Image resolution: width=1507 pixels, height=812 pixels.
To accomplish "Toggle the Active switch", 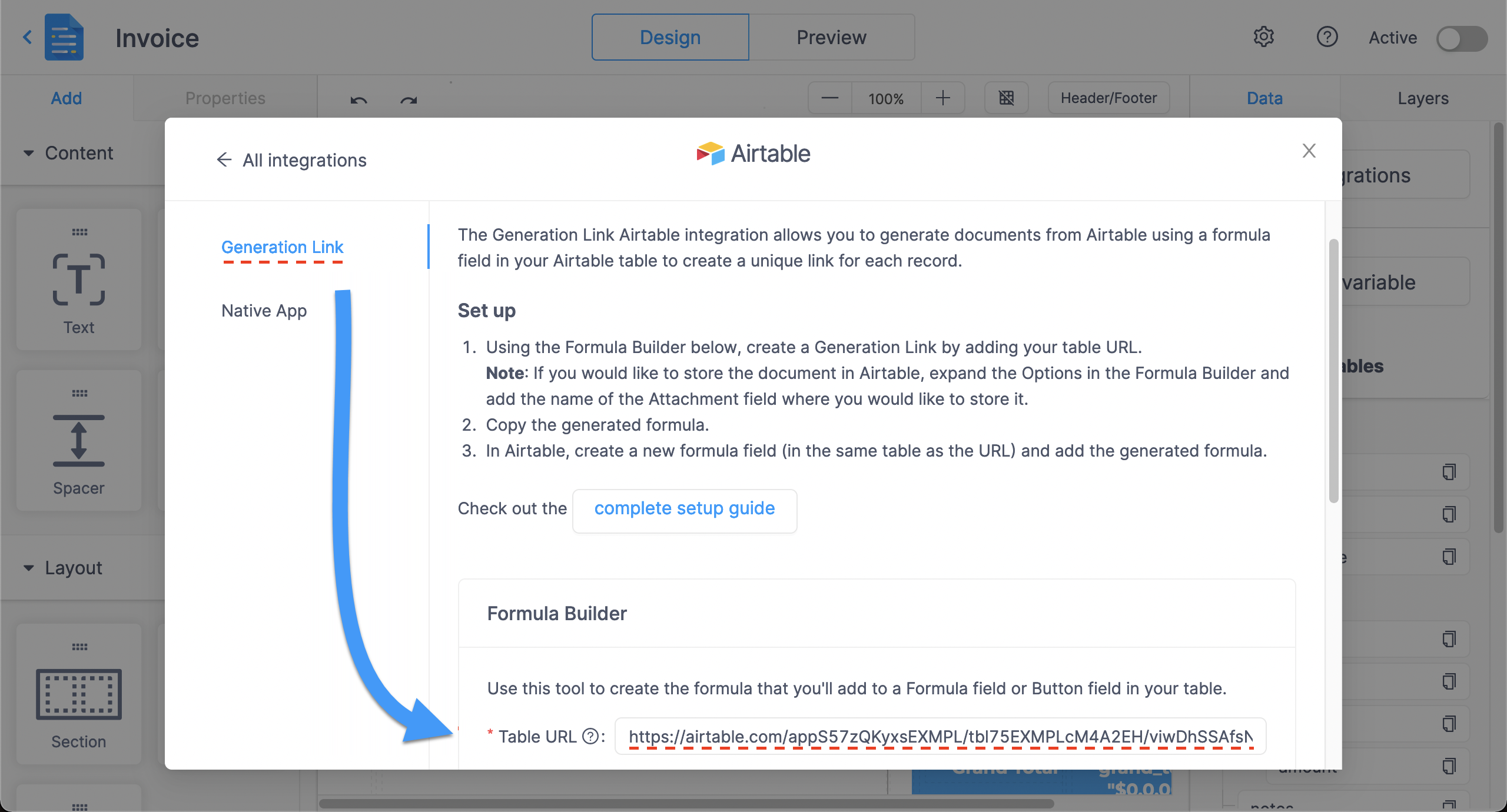I will click(1462, 39).
